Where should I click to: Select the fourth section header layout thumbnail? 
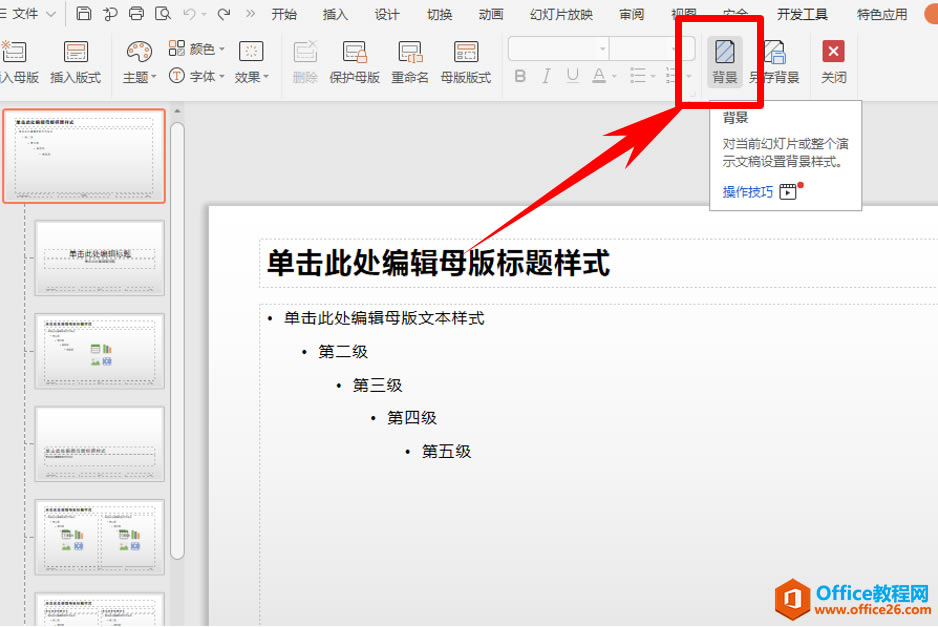click(99, 444)
